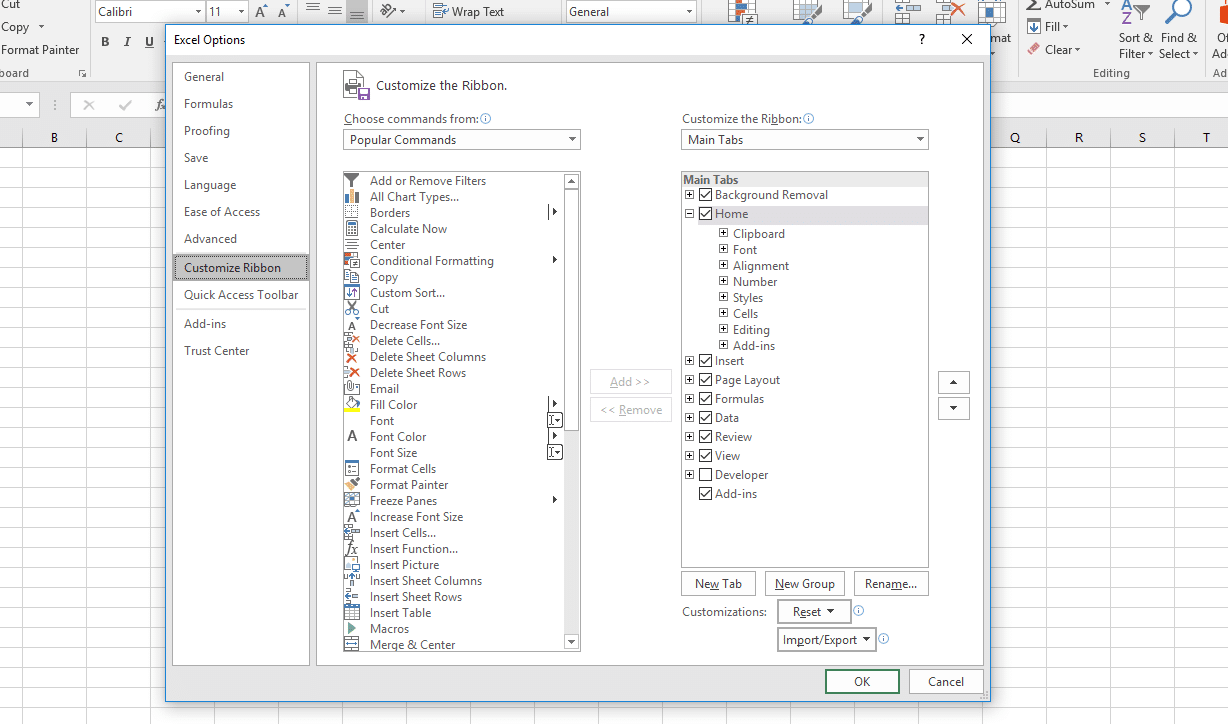This screenshot has height=724, width=1228.
Task: Toggle the Page Layout checkbox
Action: click(706, 380)
